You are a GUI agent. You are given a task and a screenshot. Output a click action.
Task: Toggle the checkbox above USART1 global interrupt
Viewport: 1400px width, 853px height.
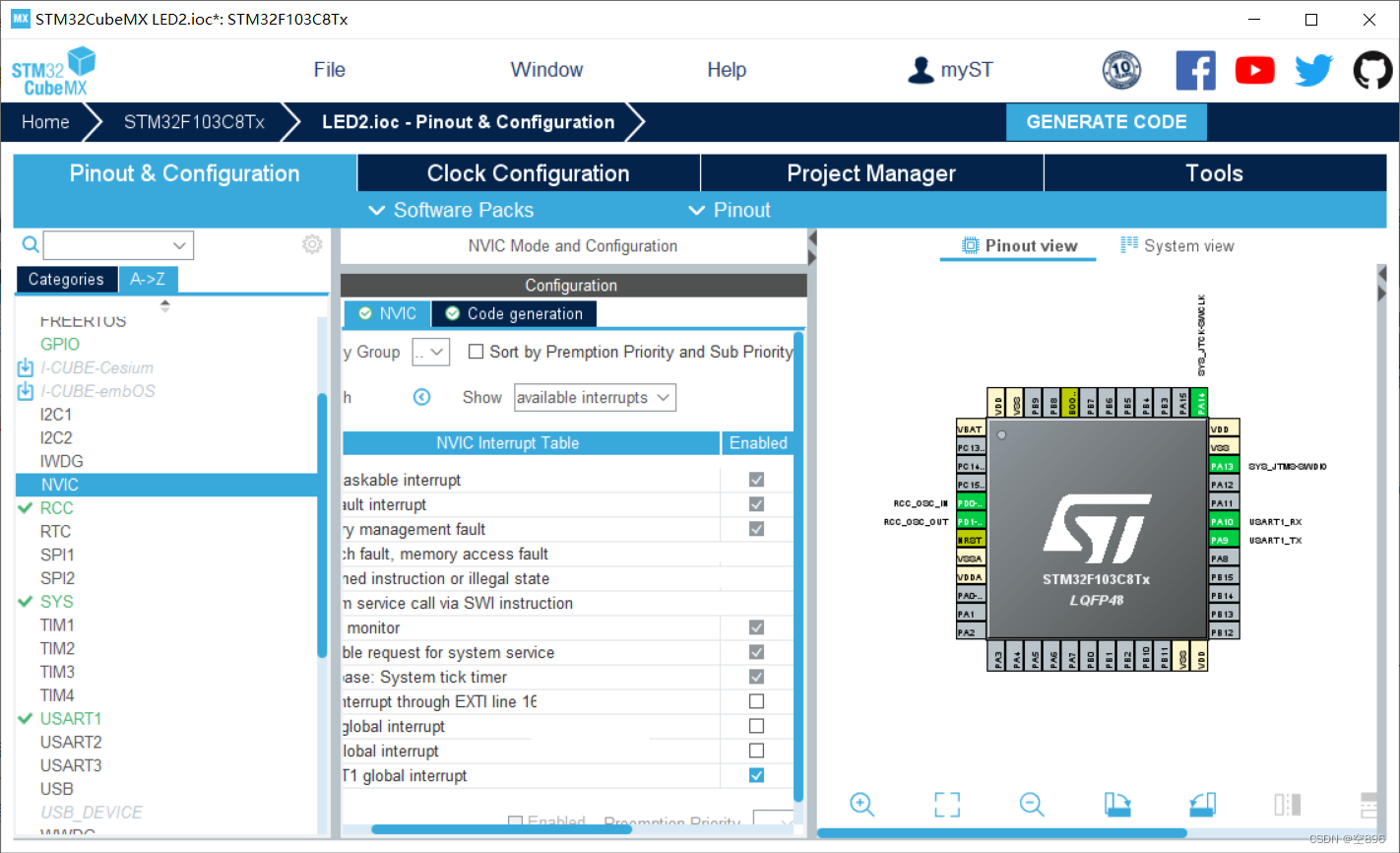(756, 751)
